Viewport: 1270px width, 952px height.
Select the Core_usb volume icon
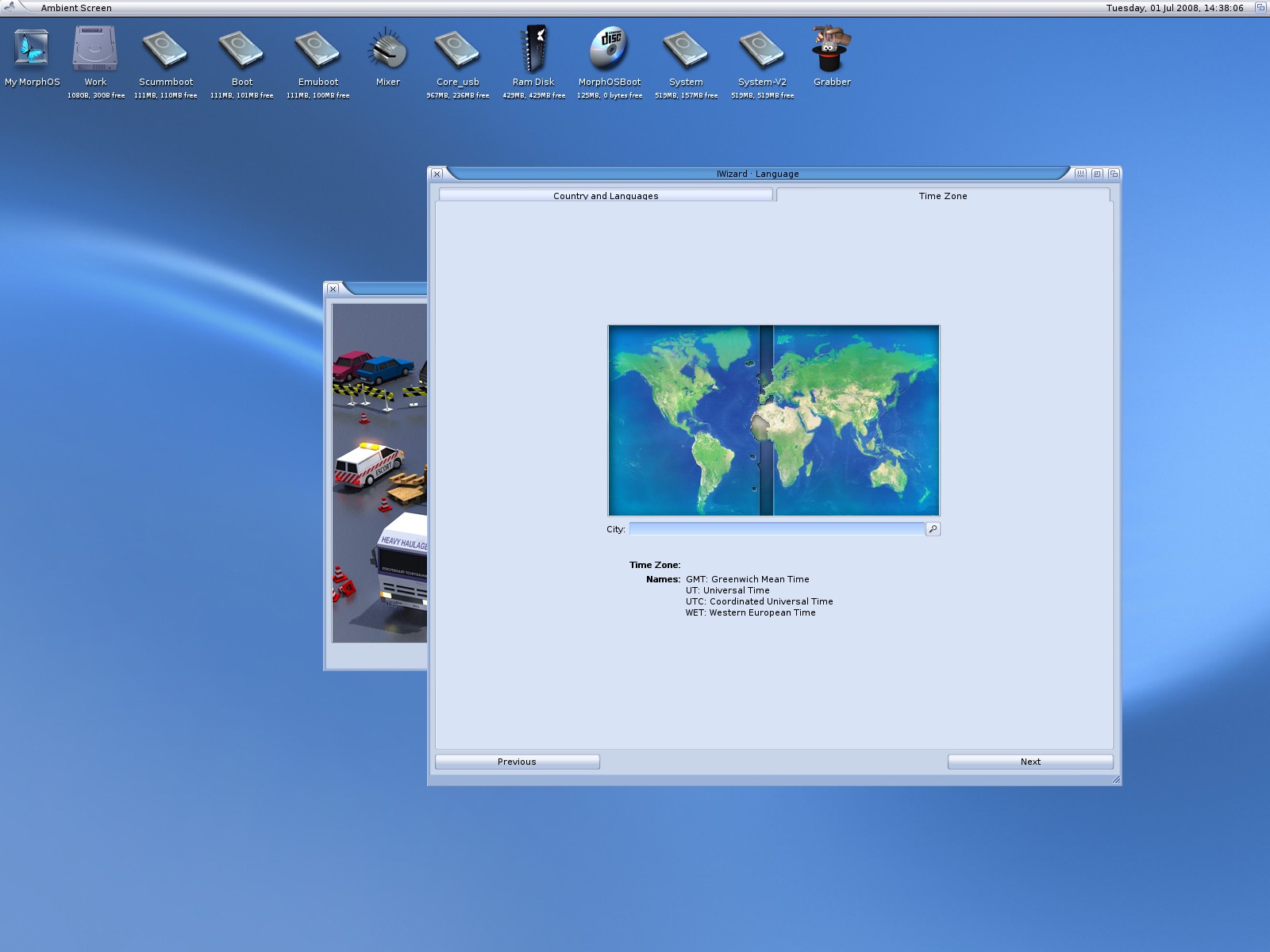[x=457, y=49]
